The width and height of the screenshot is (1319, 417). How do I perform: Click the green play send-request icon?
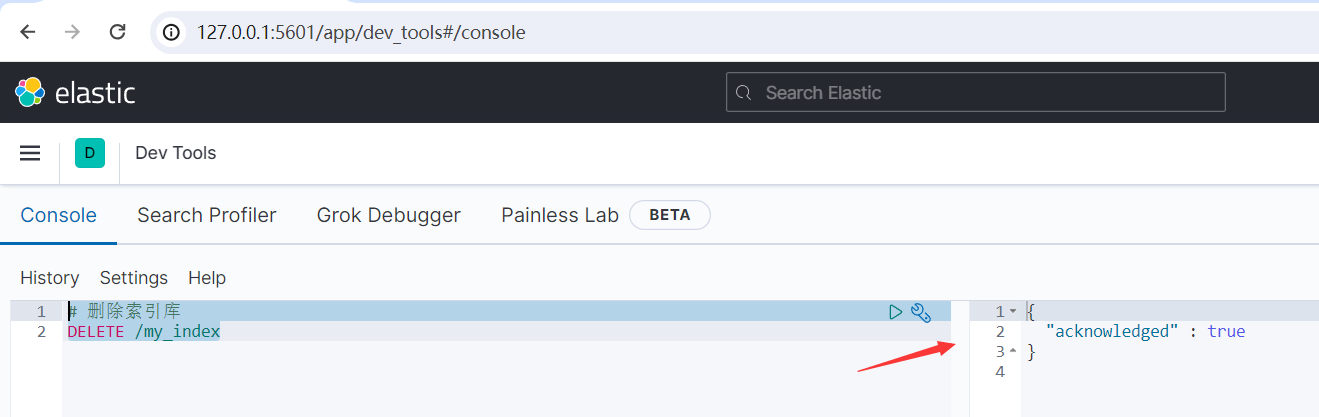pos(896,312)
